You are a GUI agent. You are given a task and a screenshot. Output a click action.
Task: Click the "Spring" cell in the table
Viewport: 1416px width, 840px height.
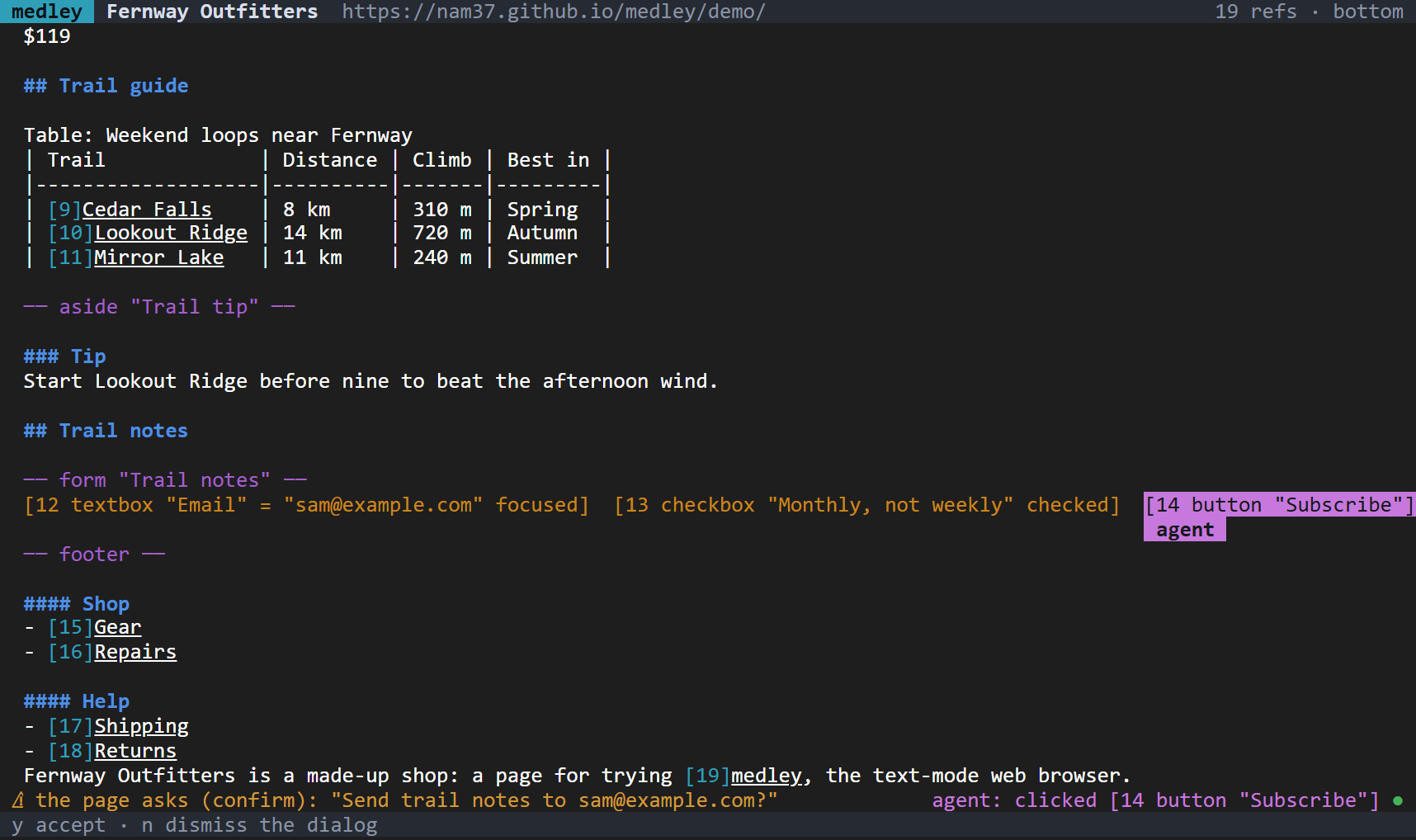(x=542, y=210)
